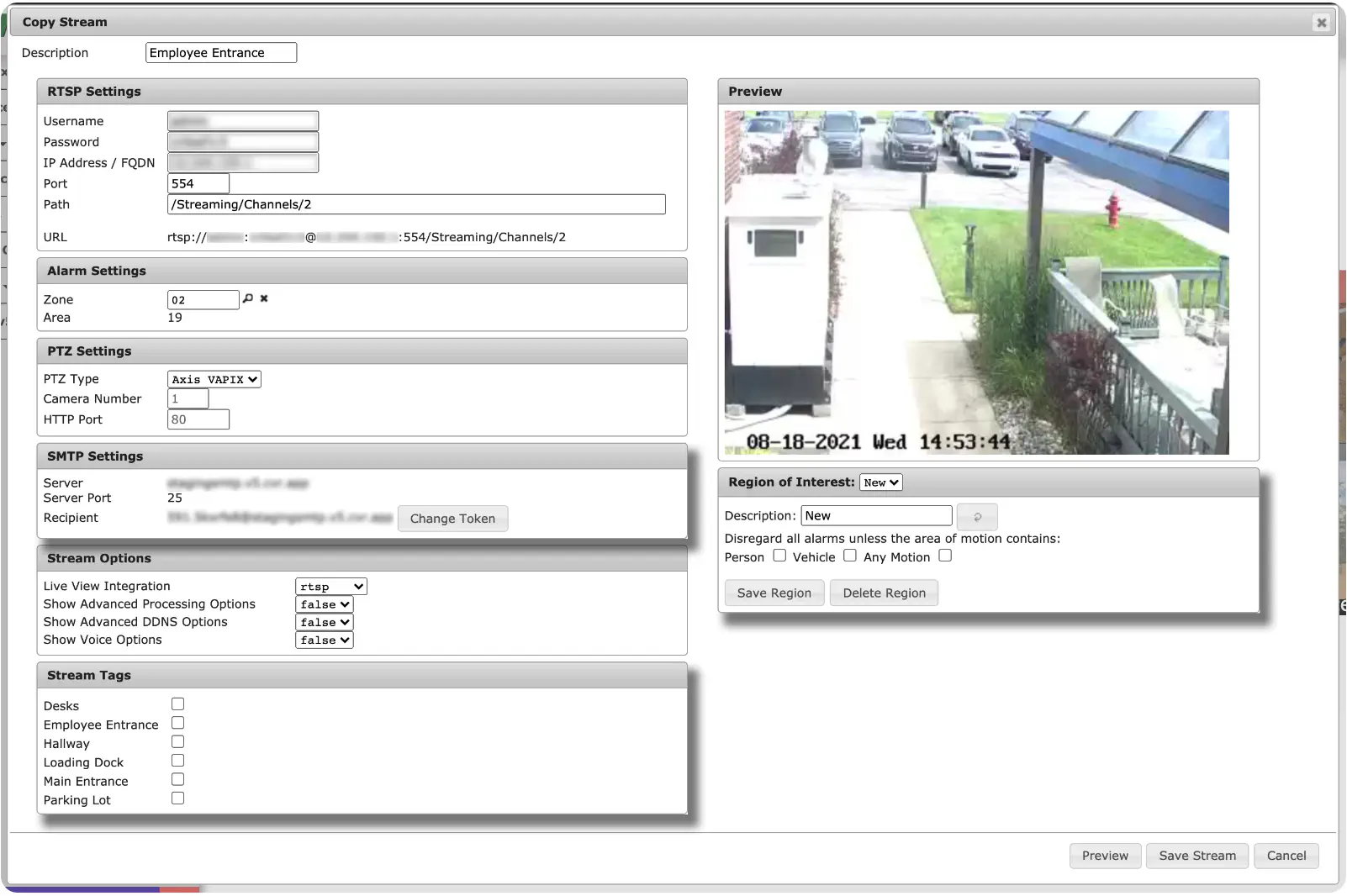Click the camera preview image
Image resolution: width=1347 pixels, height=896 pixels.
coord(976,282)
